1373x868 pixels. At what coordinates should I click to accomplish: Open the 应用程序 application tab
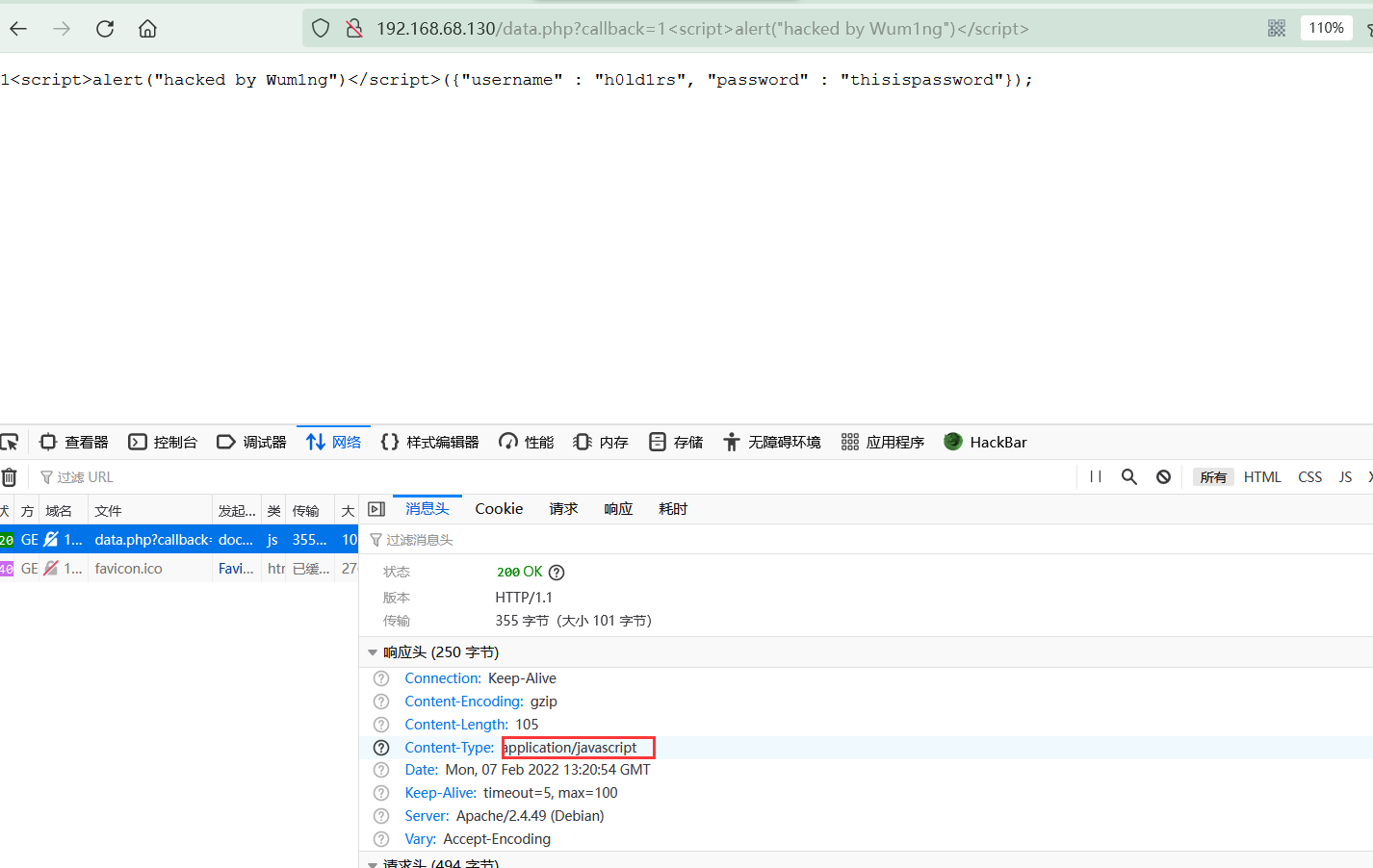pyautogui.click(x=883, y=443)
